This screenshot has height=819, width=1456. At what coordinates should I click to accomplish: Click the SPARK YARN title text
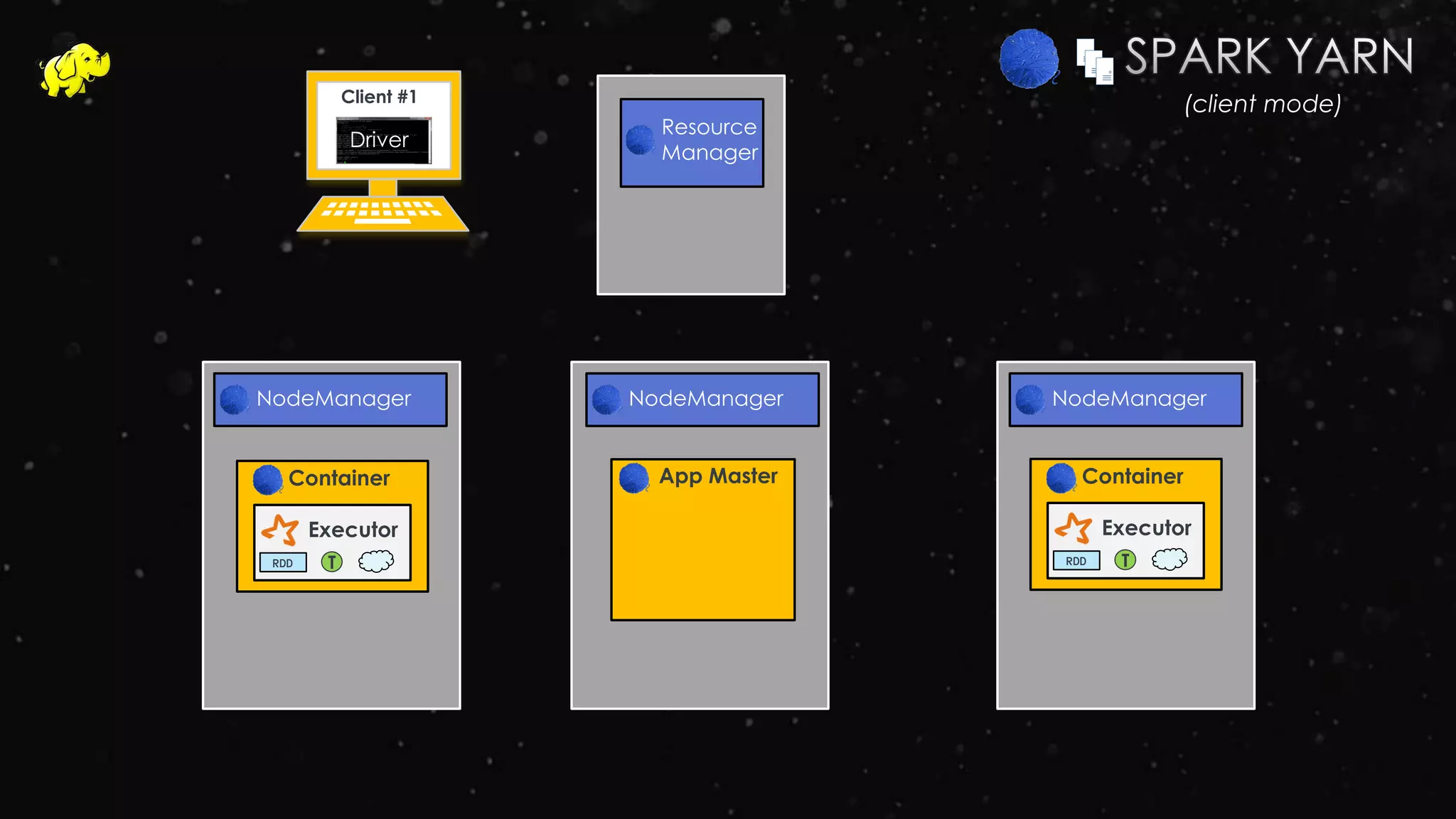click(1269, 57)
